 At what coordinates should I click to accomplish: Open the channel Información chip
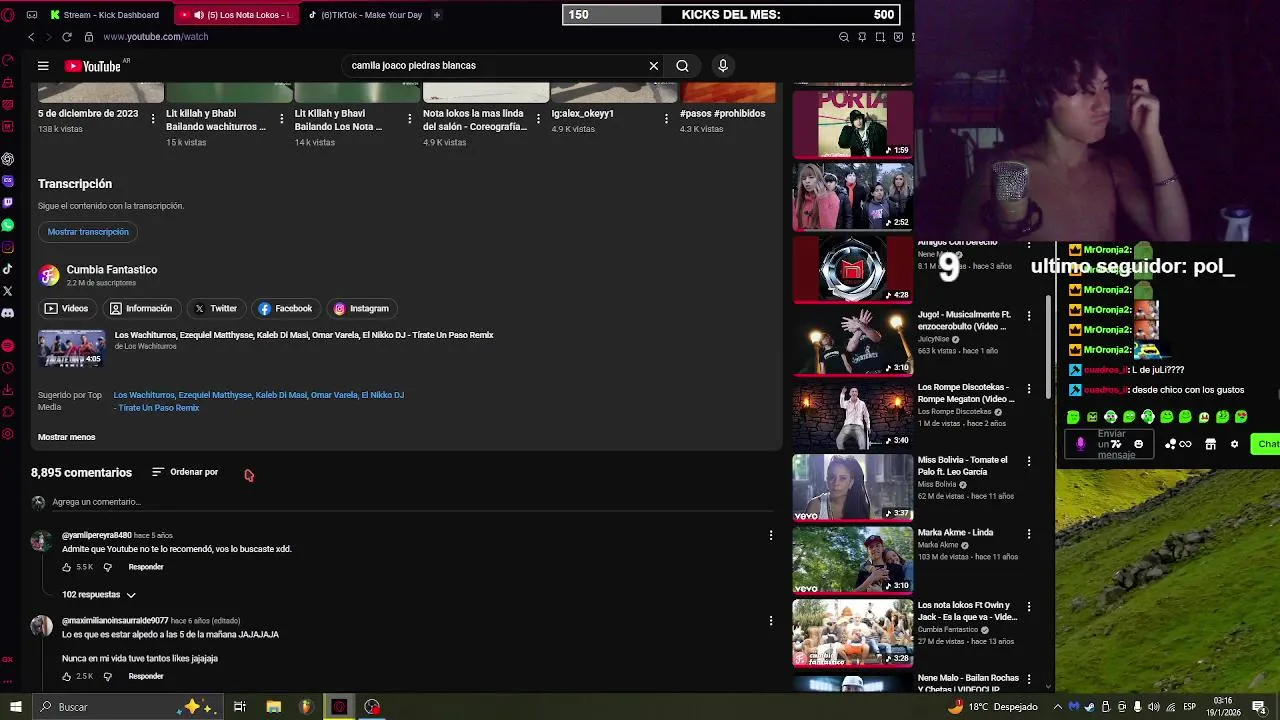(x=142, y=309)
